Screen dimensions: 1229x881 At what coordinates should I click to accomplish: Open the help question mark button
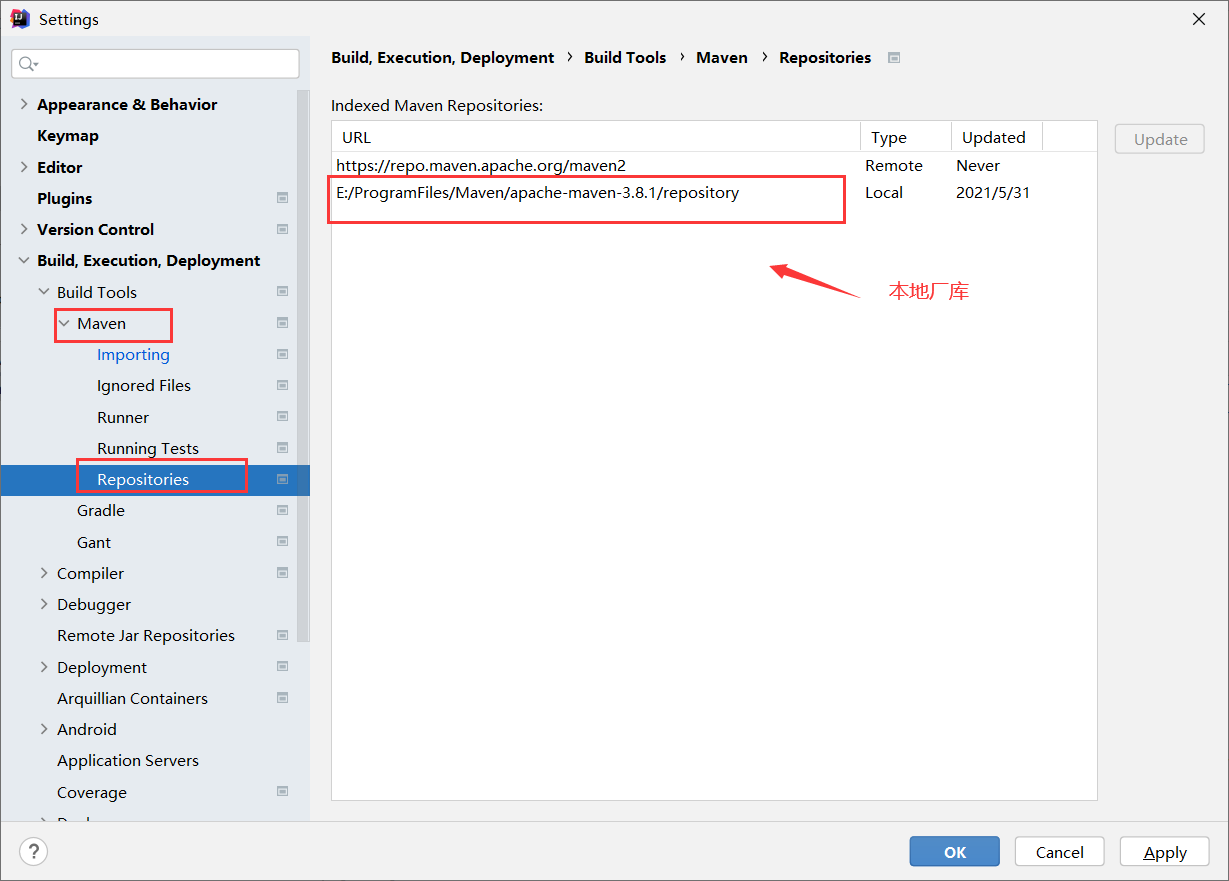34,852
